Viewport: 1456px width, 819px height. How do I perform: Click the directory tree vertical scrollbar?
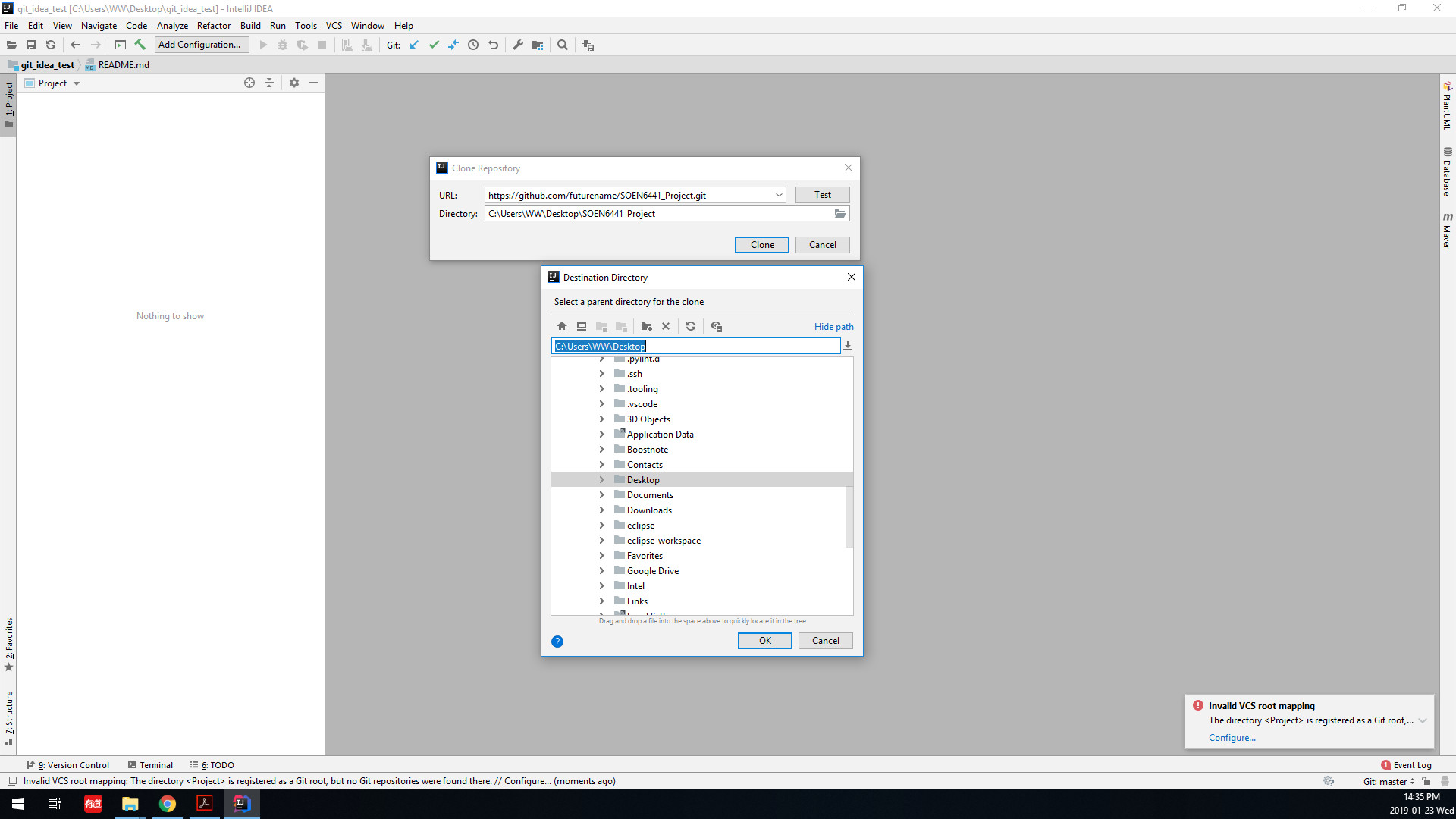pyautogui.click(x=849, y=516)
